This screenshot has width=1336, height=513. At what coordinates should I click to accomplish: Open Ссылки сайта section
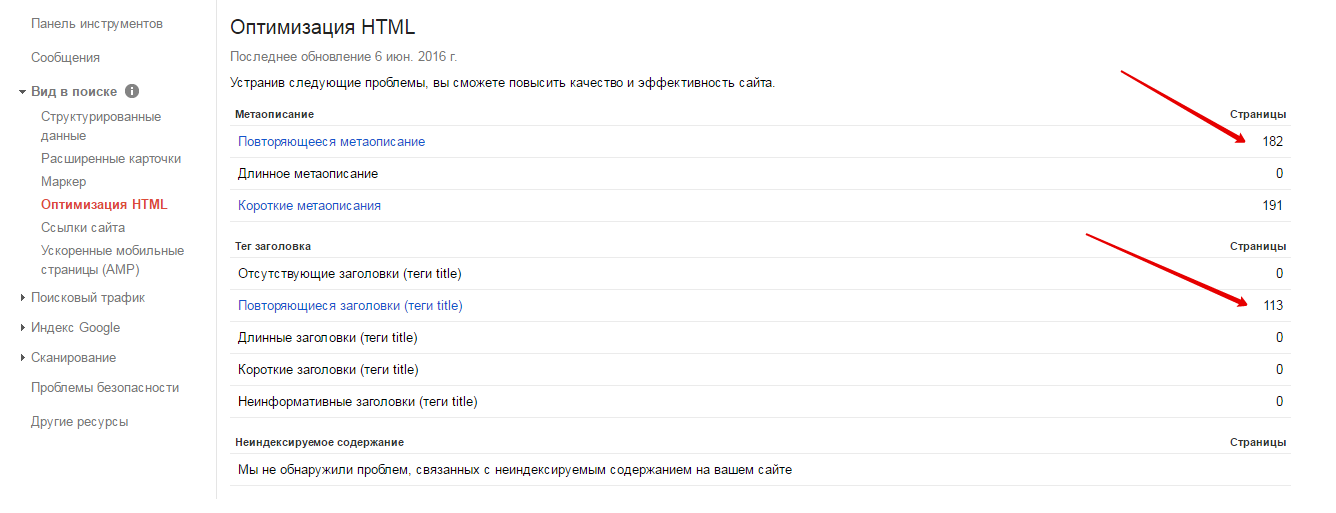coord(83,228)
